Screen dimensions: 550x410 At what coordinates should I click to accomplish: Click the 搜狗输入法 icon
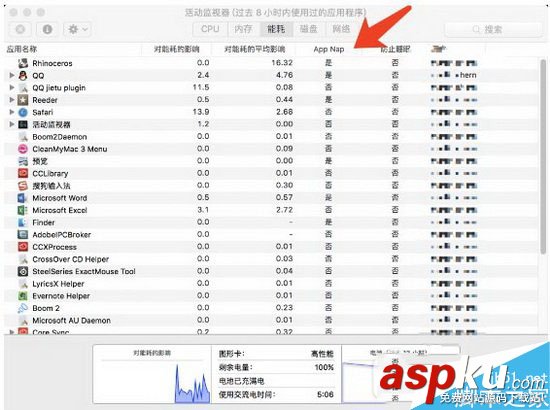click(x=23, y=186)
